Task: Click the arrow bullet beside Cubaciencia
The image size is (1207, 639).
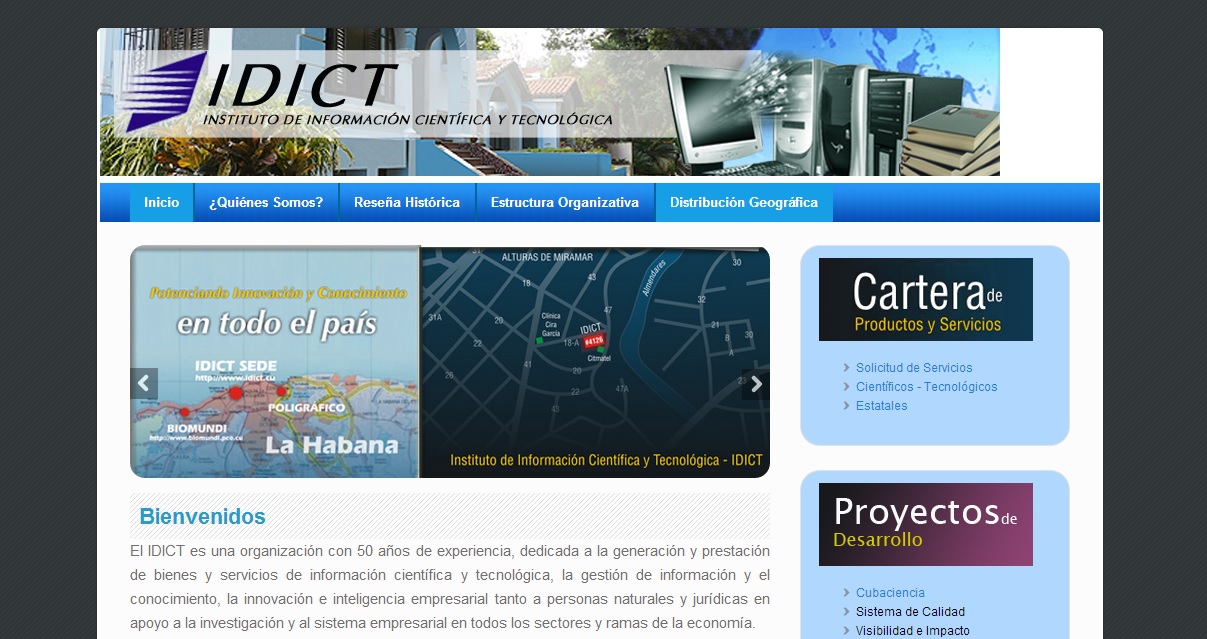Action: (847, 593)
